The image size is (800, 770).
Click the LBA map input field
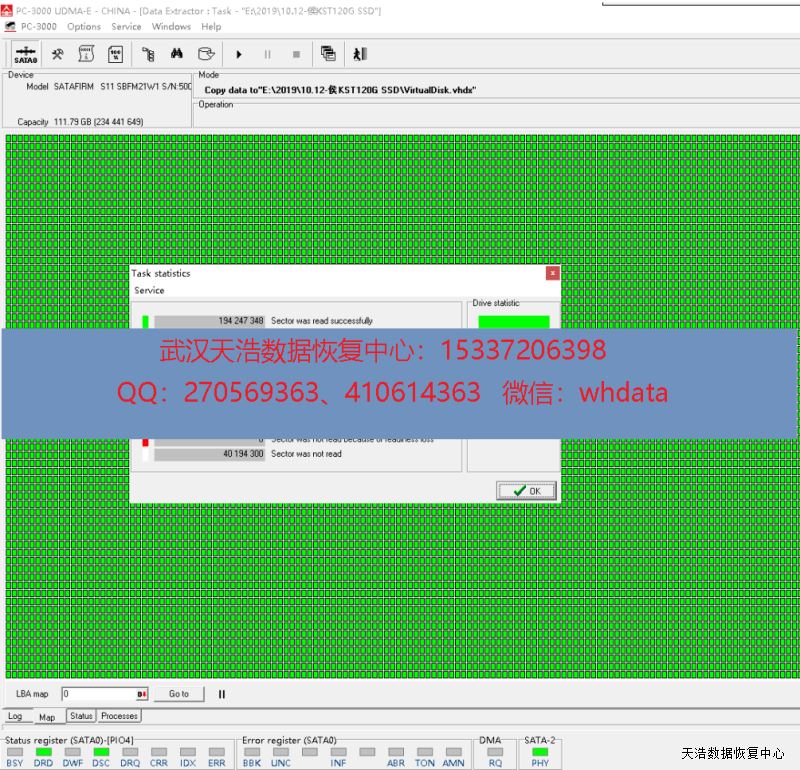click(x=98, y=694)
